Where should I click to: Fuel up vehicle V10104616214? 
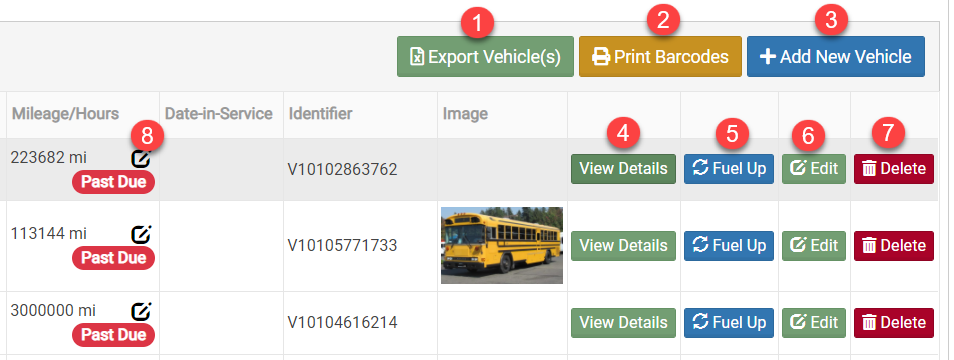729,322
